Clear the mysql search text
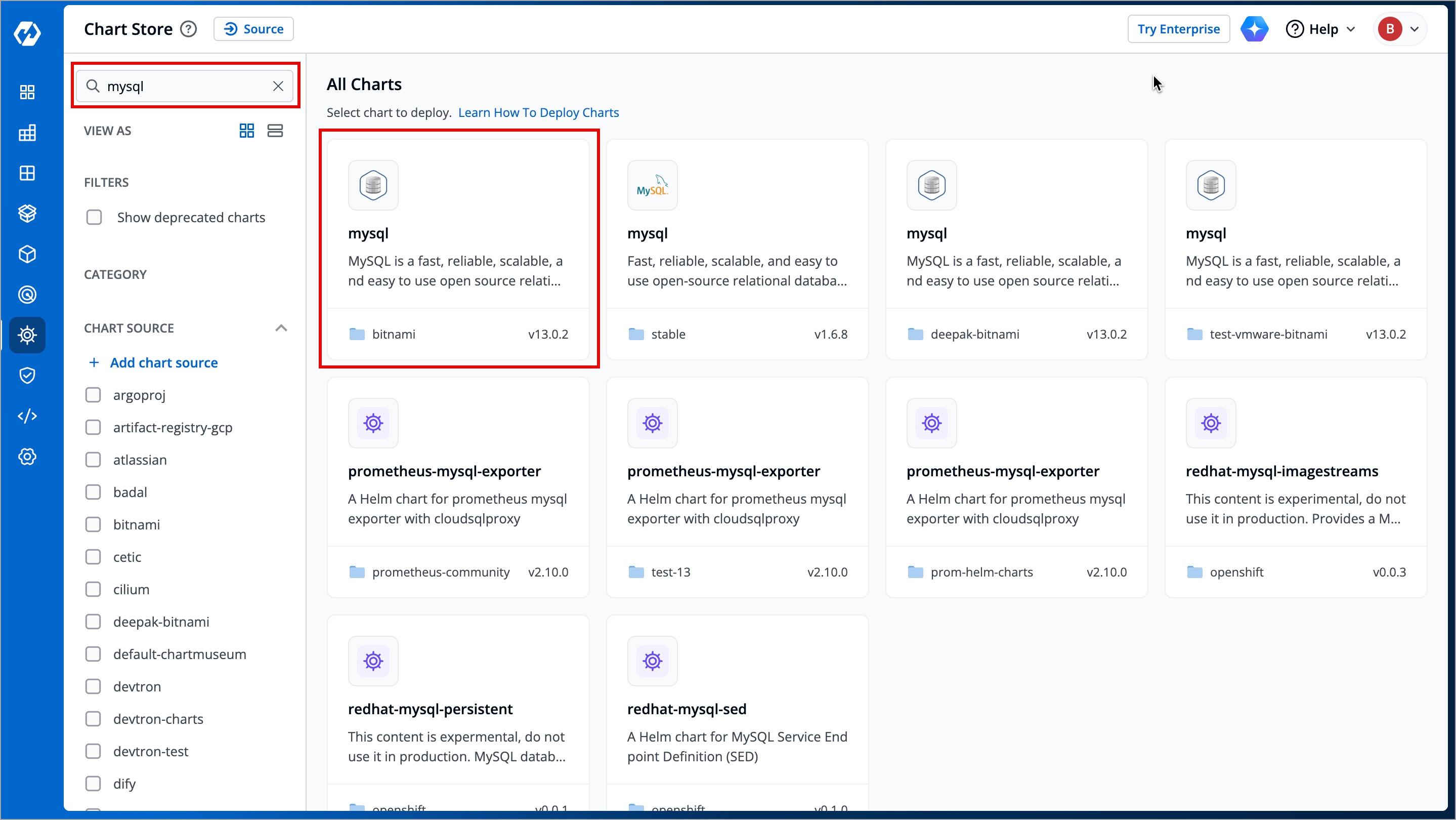This screenshot has width=1456, height=820. (x=278, y=86)
